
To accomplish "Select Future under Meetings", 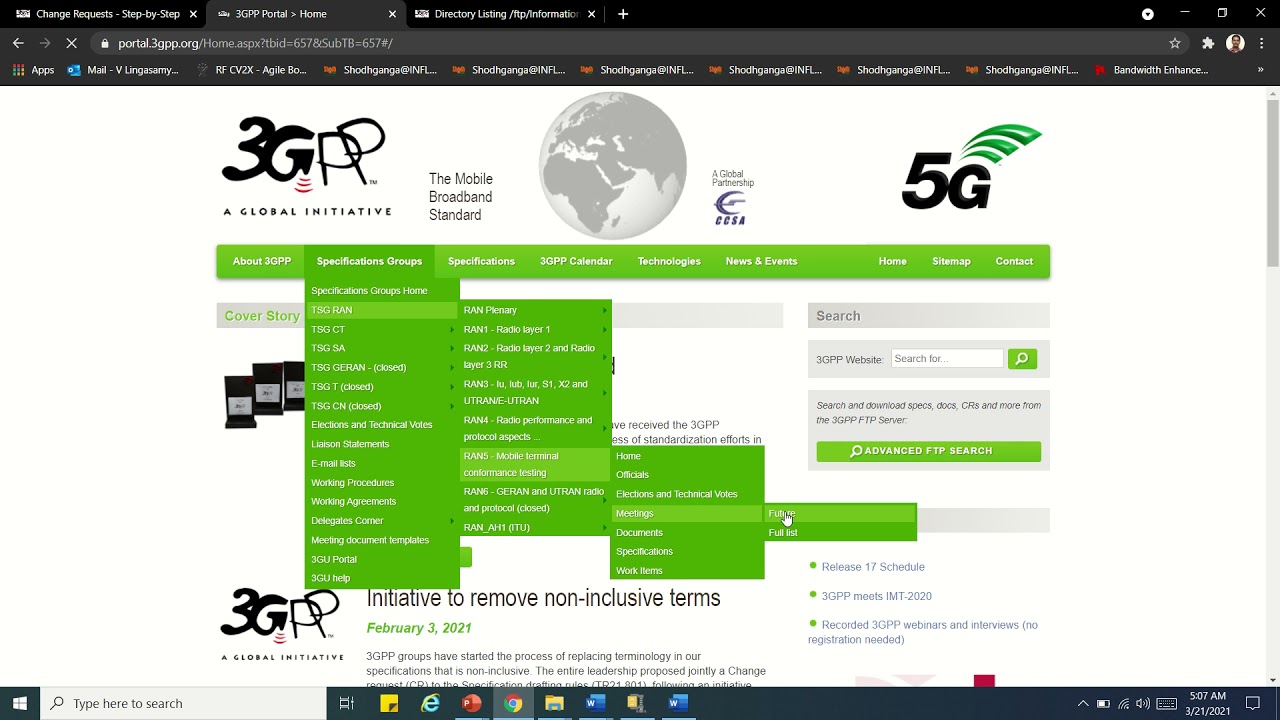I will click(x=840, y=514).
